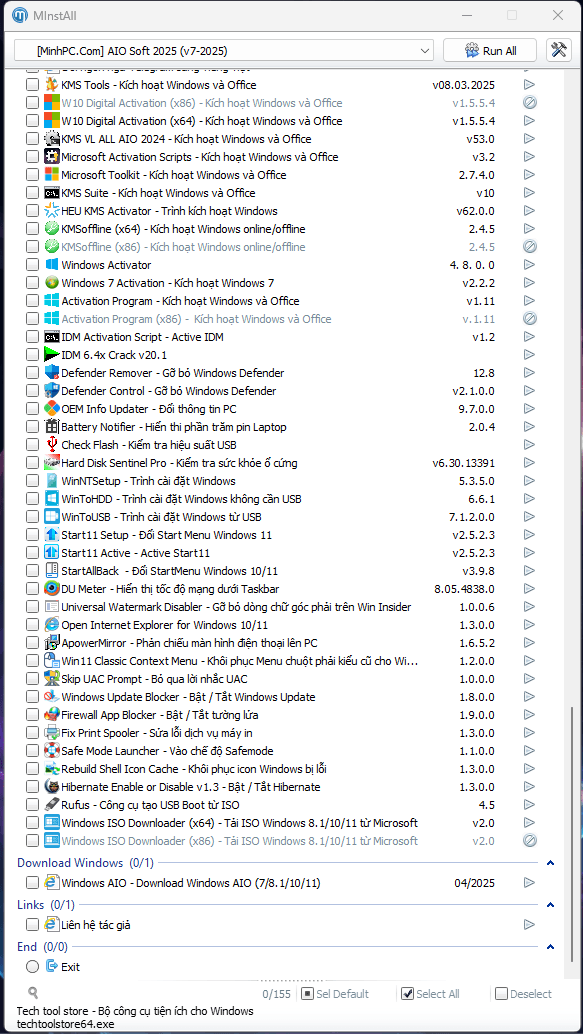Viewport: 583px width, 1034px height.
Task: Run KMS Tools with its play arrow
Action: [x=529, y=85]
